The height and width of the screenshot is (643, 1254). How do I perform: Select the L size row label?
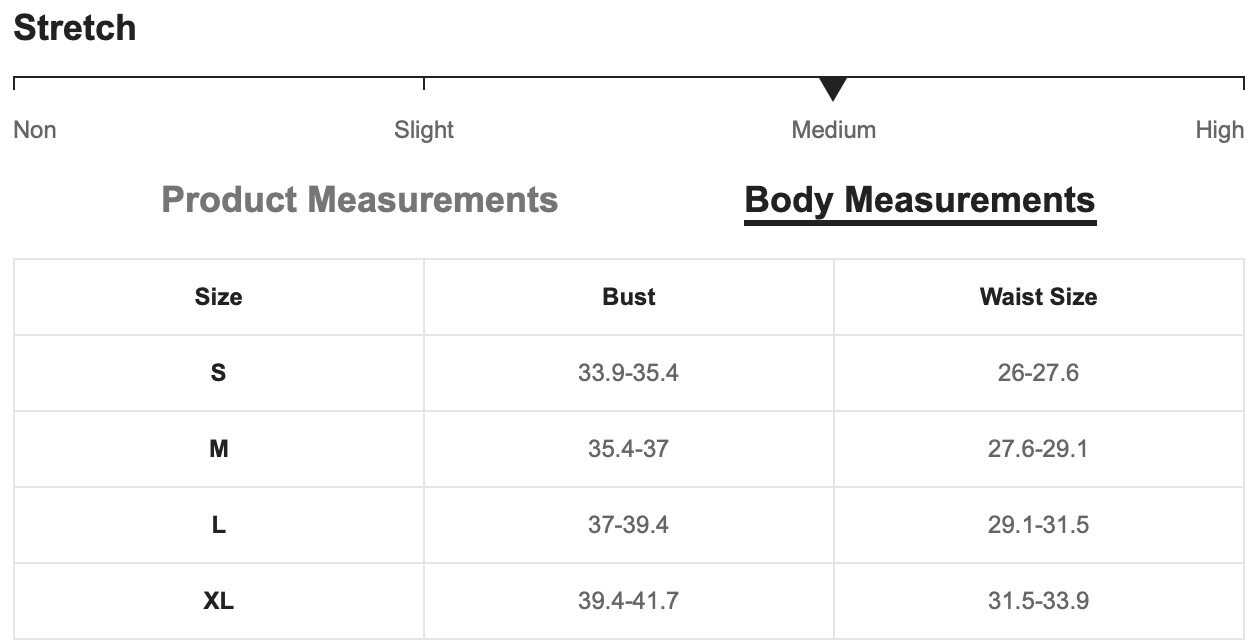(218, 525)
